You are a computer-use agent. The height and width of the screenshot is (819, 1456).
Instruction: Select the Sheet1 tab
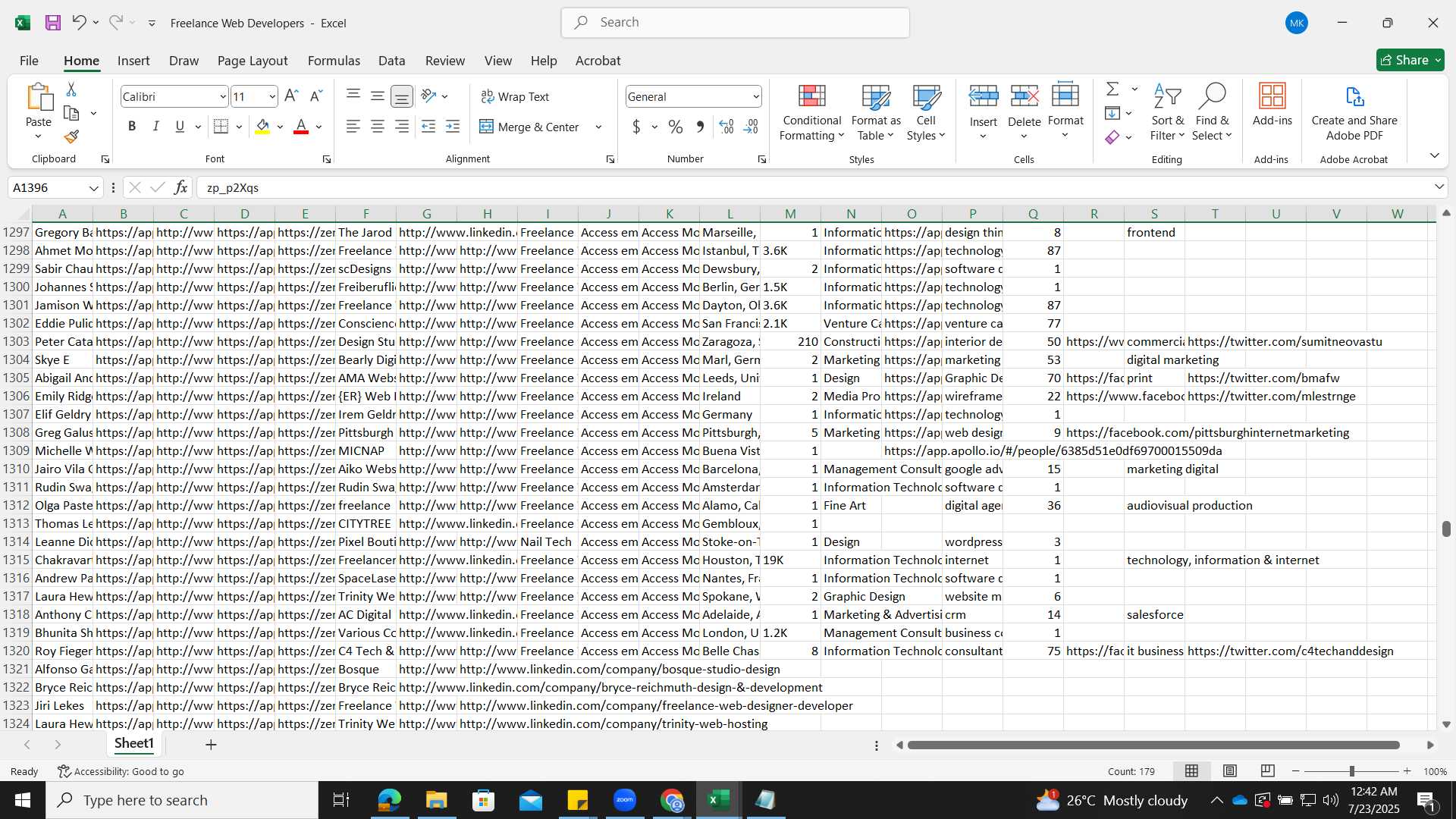coord(134,744)
